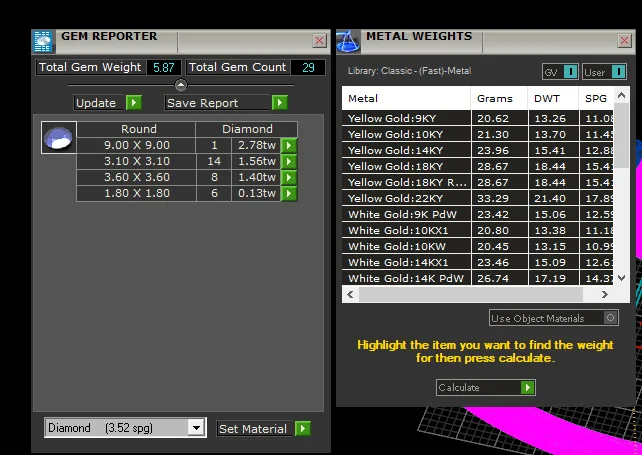
Task: Click the green arrow for 2.78tw row
Action: pyautogui.click(x=289, y=145)
